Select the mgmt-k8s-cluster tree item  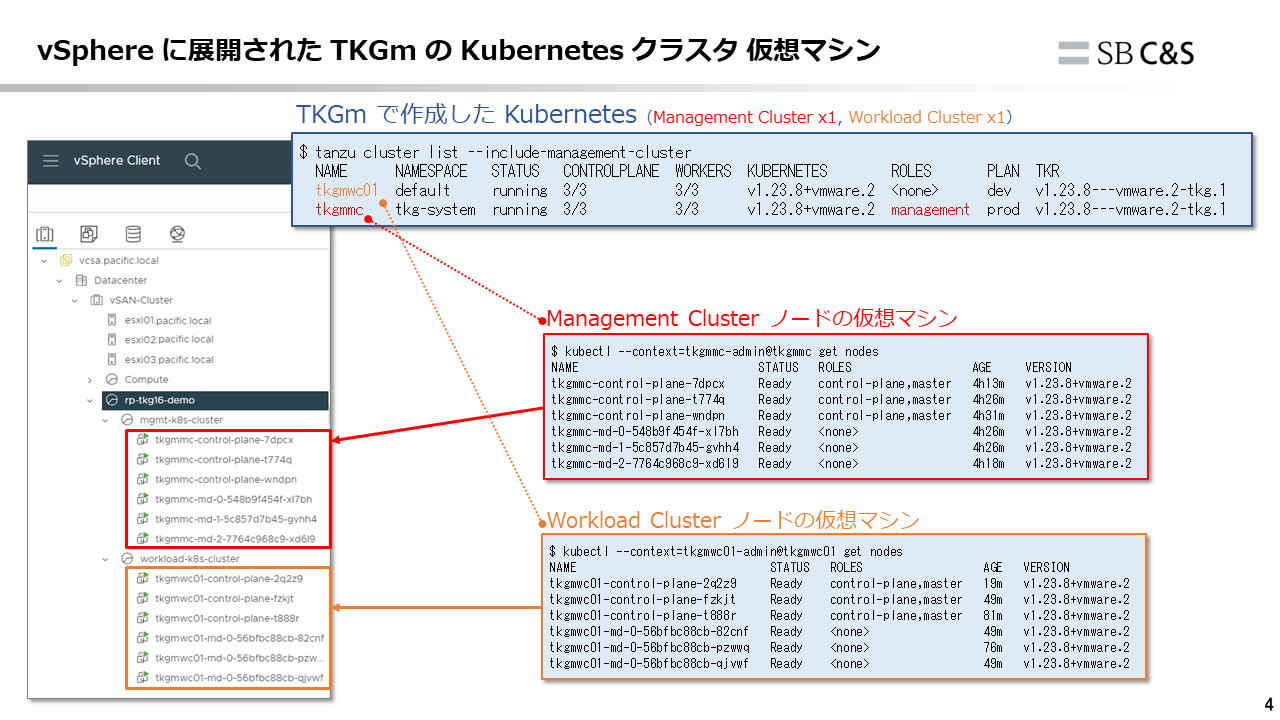pos(181,420)
